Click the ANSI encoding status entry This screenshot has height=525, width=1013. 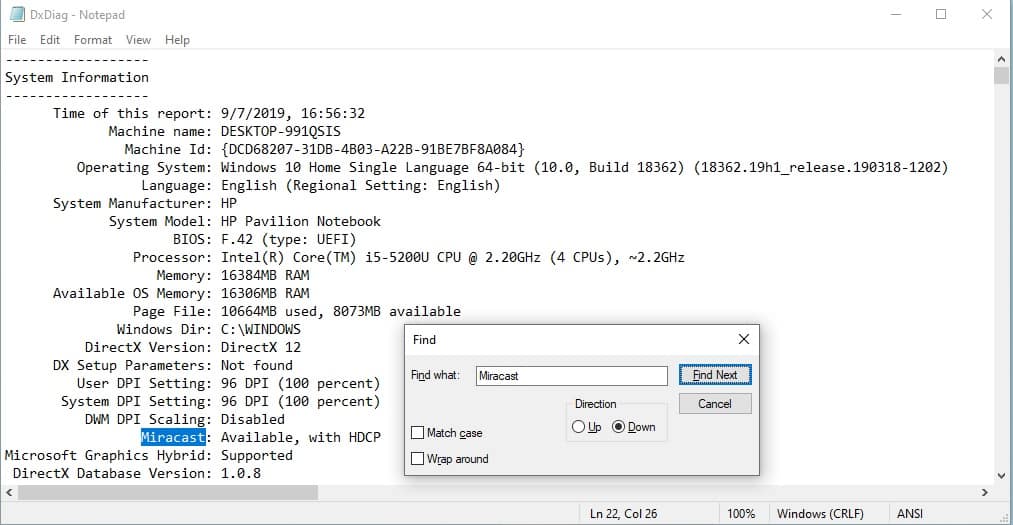tap(910, 514)
